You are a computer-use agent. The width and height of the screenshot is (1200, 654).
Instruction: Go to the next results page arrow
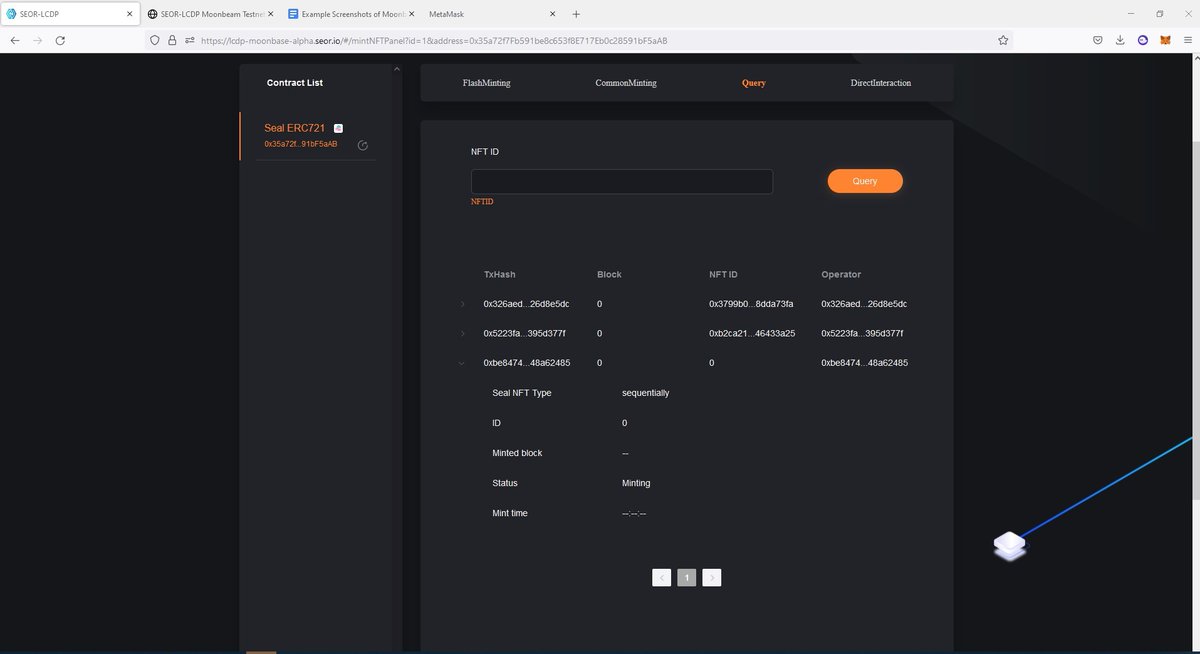coord(712,577)
